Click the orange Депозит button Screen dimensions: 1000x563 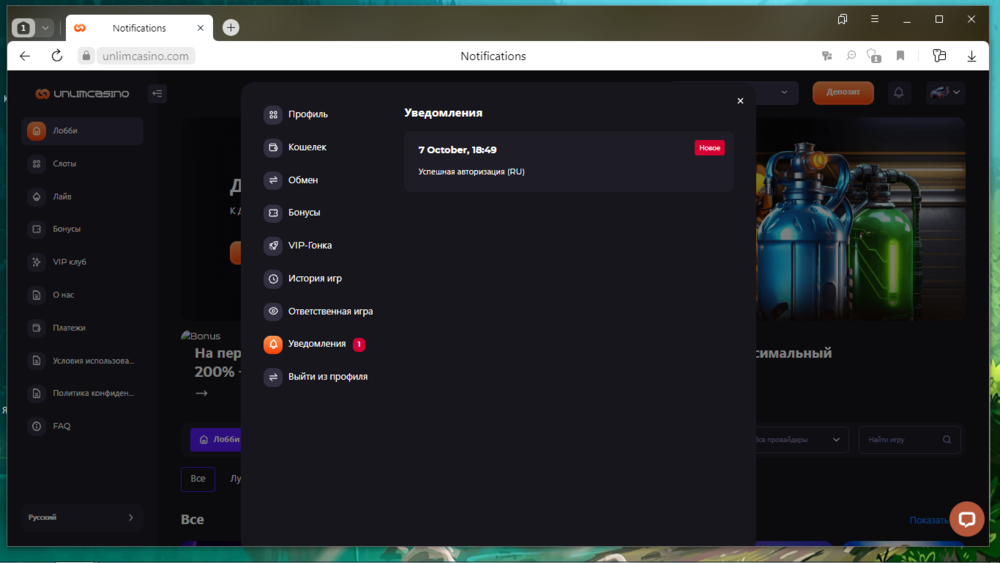[842, 92]
